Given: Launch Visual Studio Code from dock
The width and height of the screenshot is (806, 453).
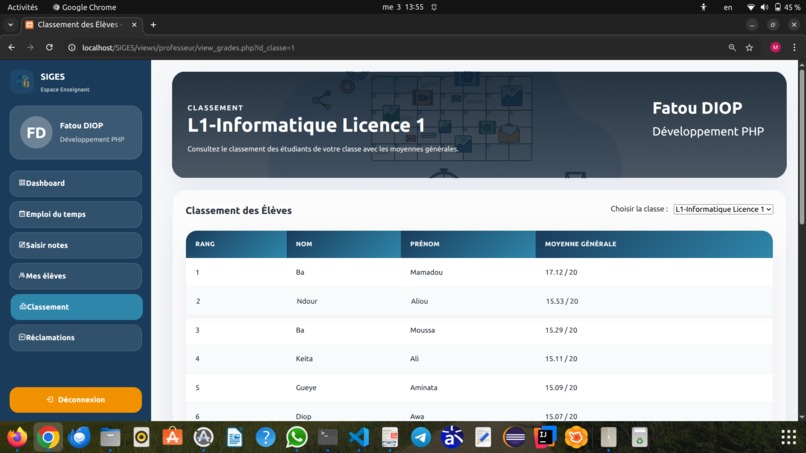Looking at the screenshot, I should coord(359,438).
